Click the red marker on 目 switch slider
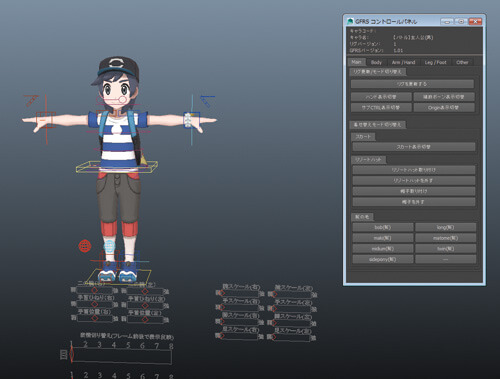500x379 pixels. coord(71,354)
